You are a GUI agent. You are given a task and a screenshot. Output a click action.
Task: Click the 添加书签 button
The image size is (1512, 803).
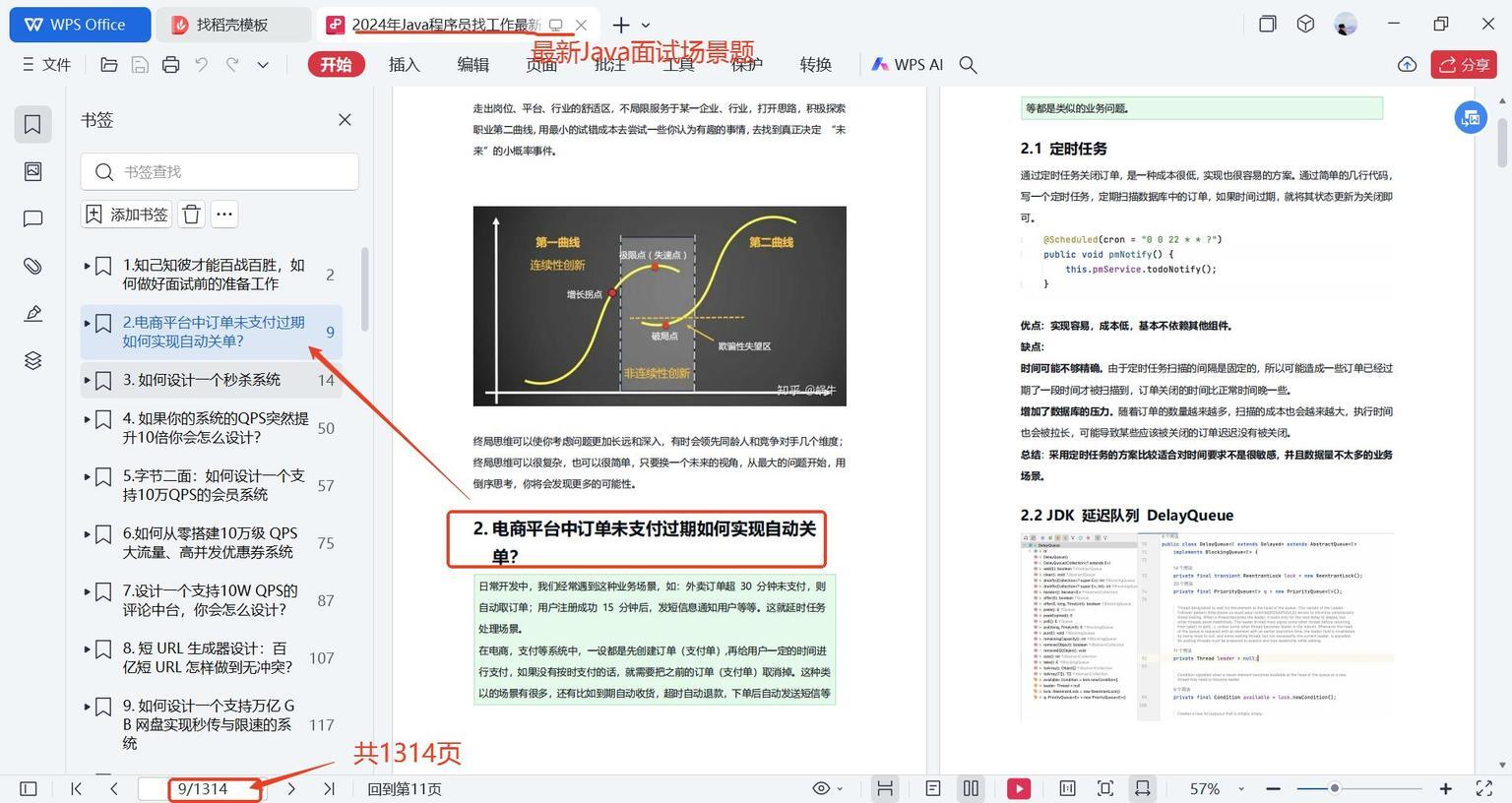tap(126, 215)
